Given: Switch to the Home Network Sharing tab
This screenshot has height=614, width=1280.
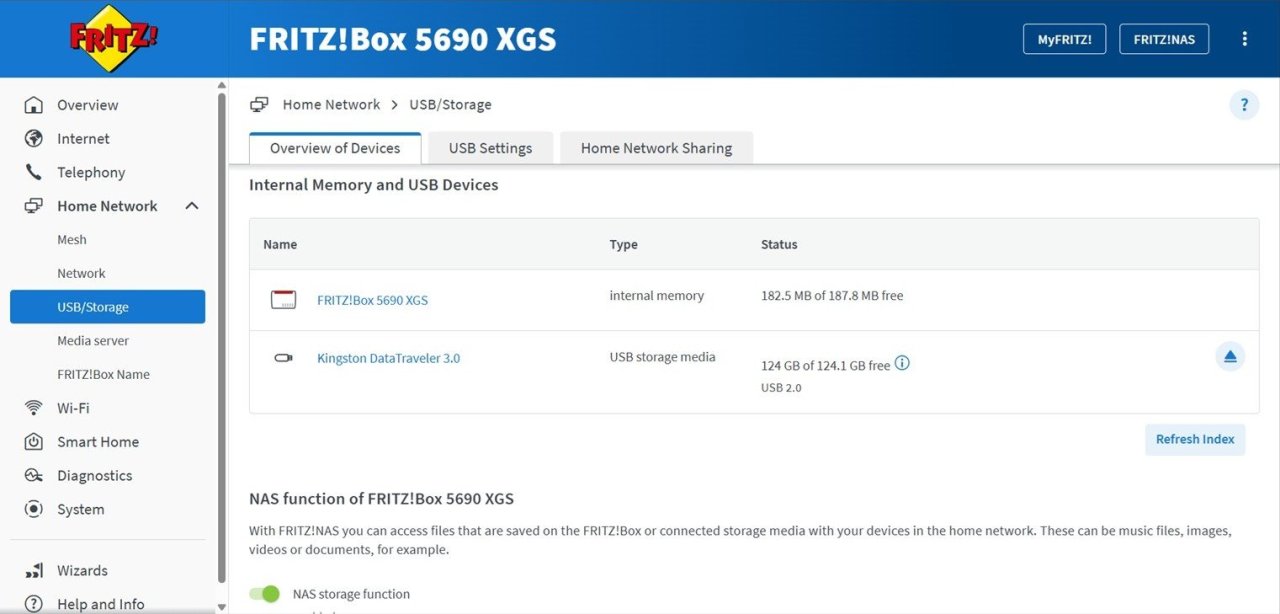Looking at the screenshot, I should click(656, 148).
